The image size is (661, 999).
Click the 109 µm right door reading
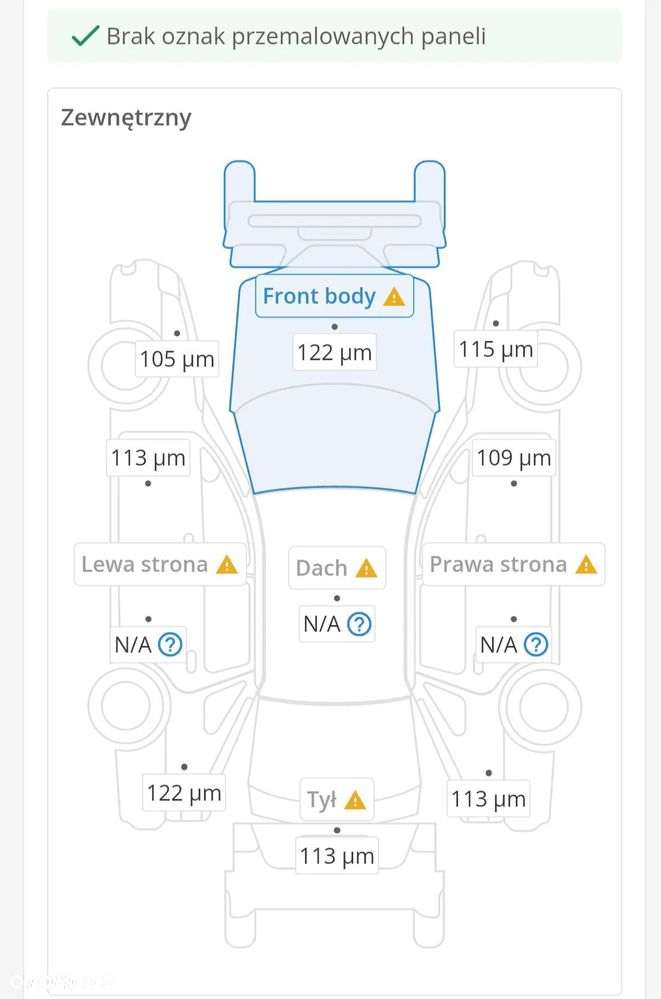pyautogui.click(x=514, y=458)
